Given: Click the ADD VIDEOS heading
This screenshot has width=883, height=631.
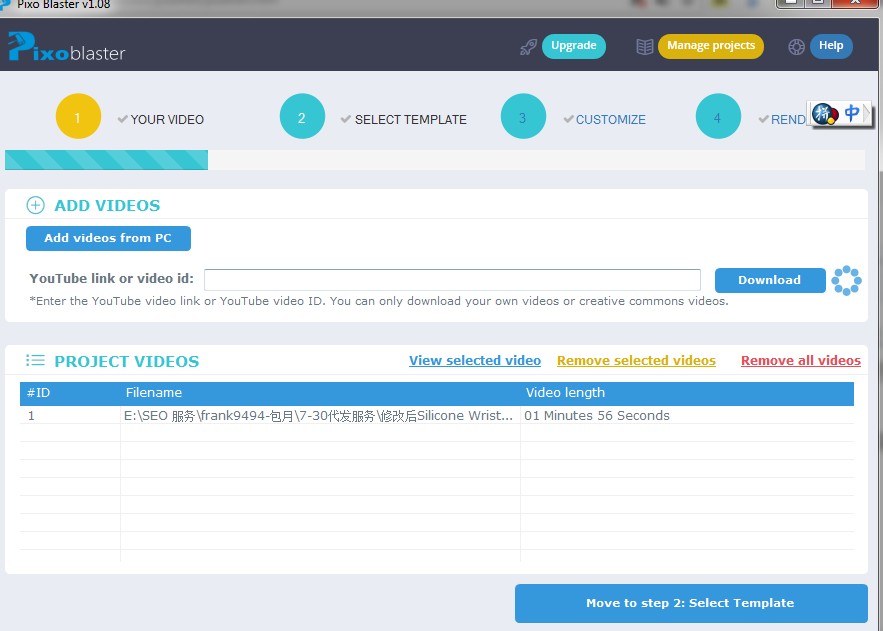Looking at the screenshot, I should click(107, 205).
